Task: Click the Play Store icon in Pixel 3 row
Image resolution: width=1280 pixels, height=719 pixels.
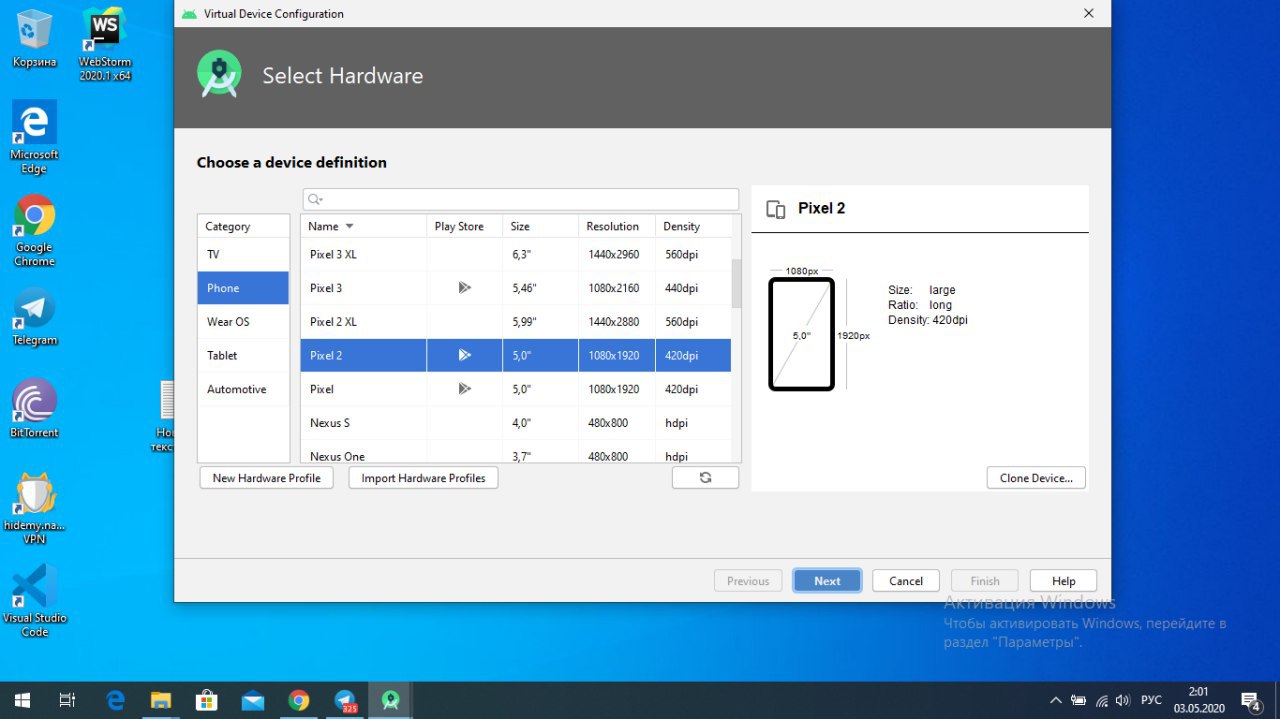Action: pos(464,288)
